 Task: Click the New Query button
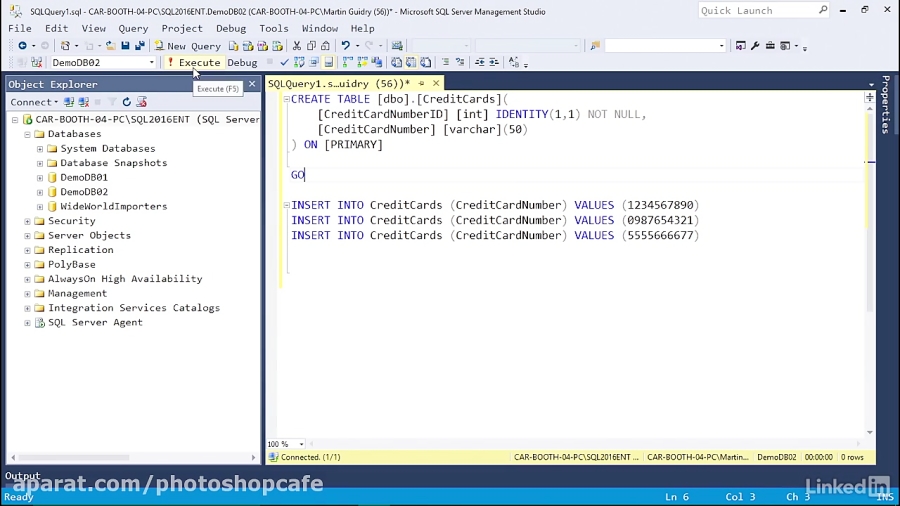coord(188,46)
